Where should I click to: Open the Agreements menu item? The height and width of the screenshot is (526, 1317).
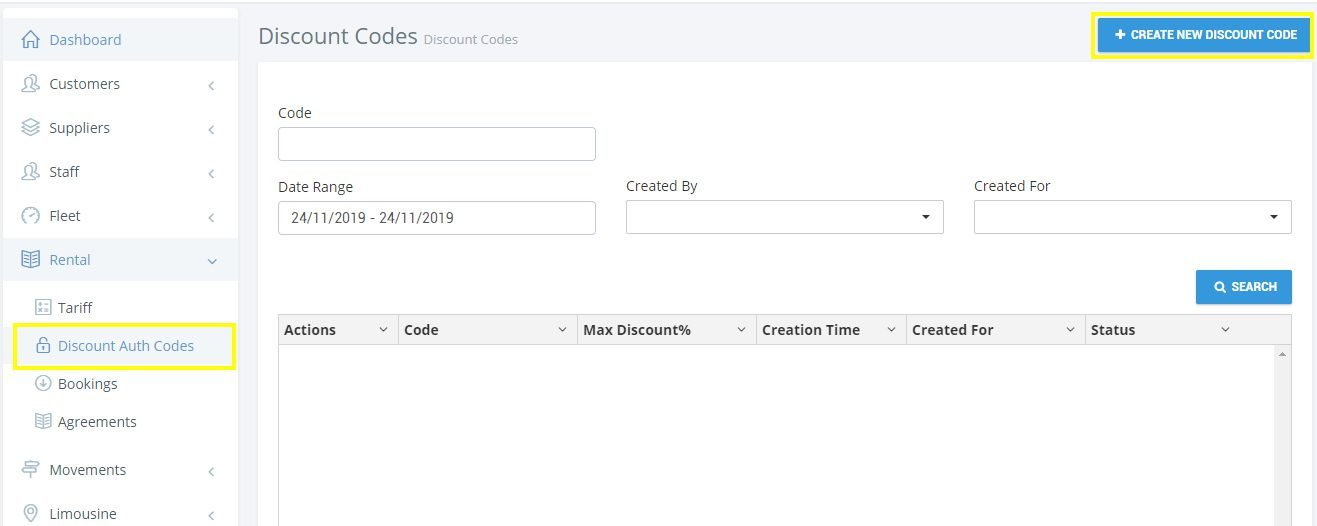pos(97,422)
